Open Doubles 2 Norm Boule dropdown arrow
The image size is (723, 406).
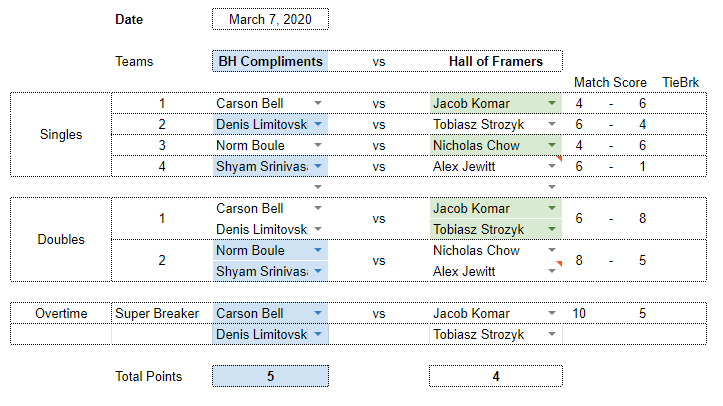click(x=318, y=250)
